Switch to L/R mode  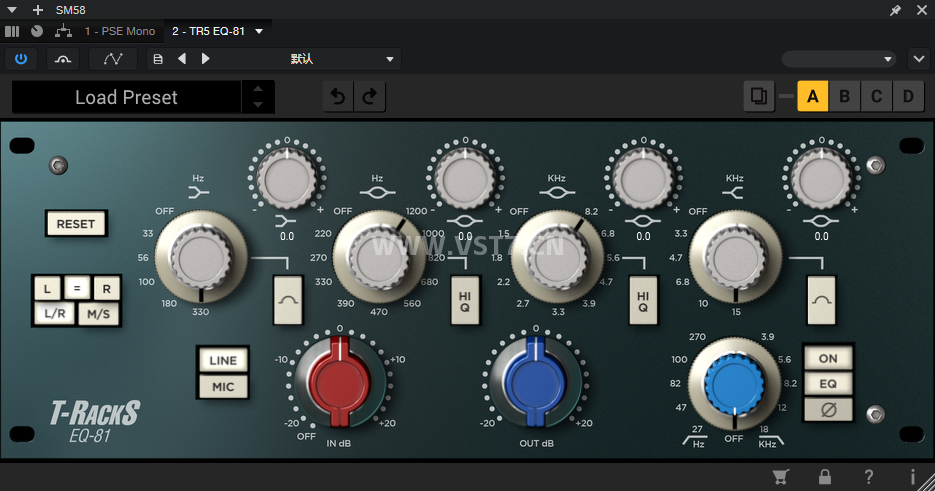(x=55, y=314)
